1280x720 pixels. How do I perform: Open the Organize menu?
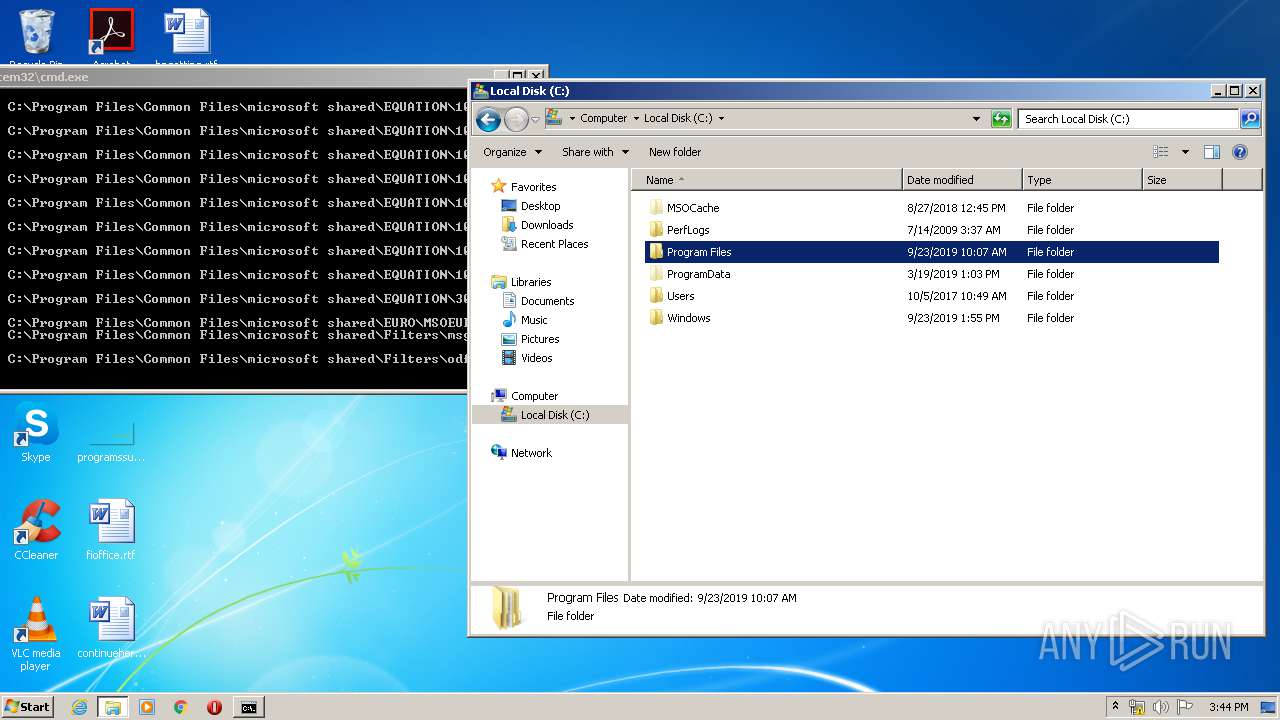click(512, 152)
